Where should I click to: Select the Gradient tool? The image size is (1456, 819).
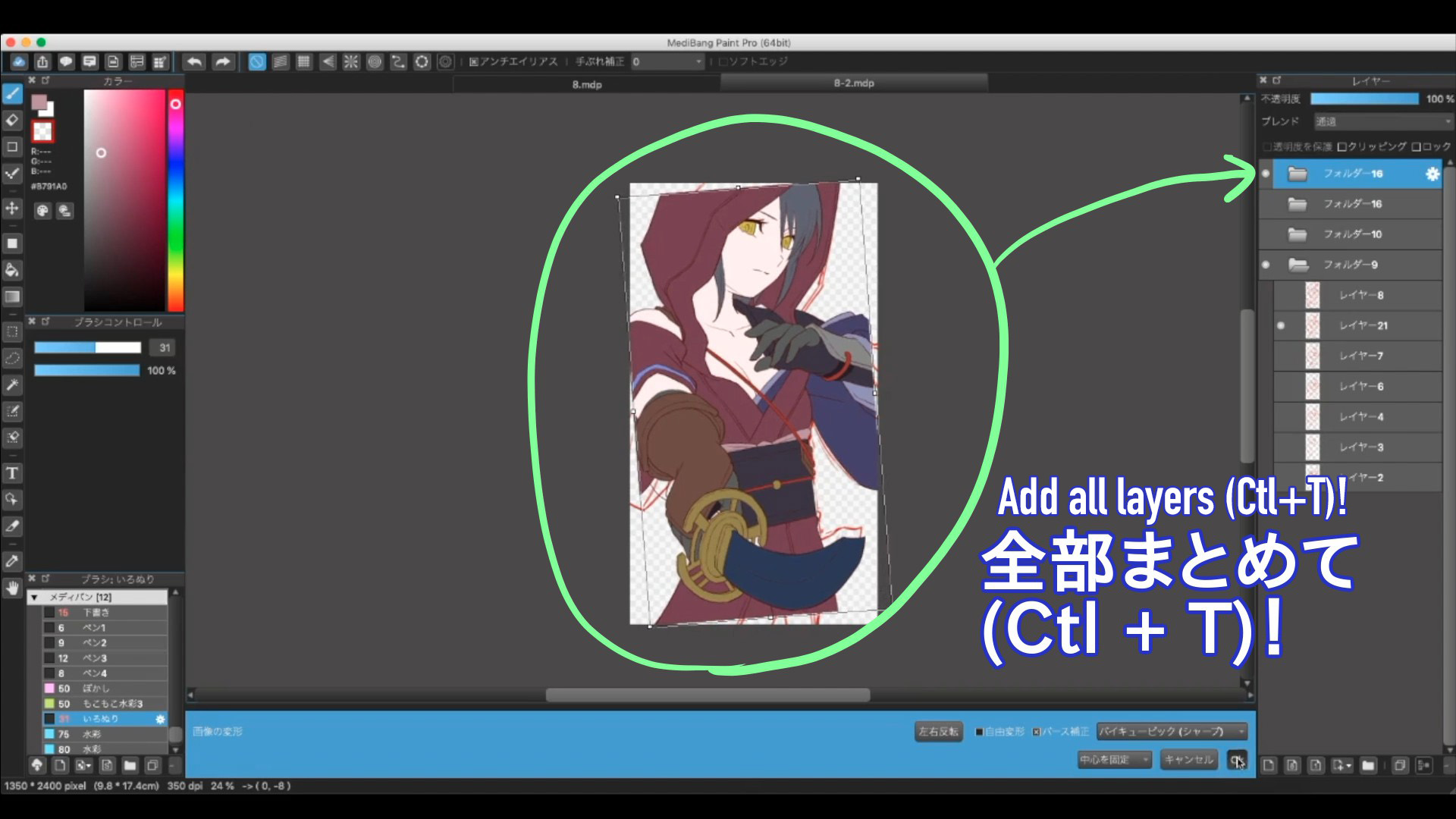click(12, 297)
